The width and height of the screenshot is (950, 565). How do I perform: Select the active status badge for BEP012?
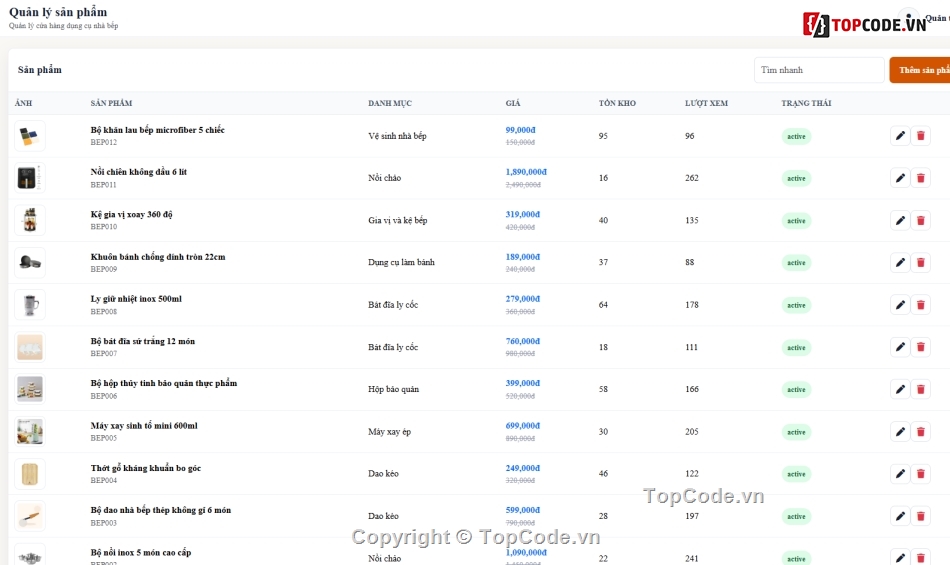[x=796, y=136]
